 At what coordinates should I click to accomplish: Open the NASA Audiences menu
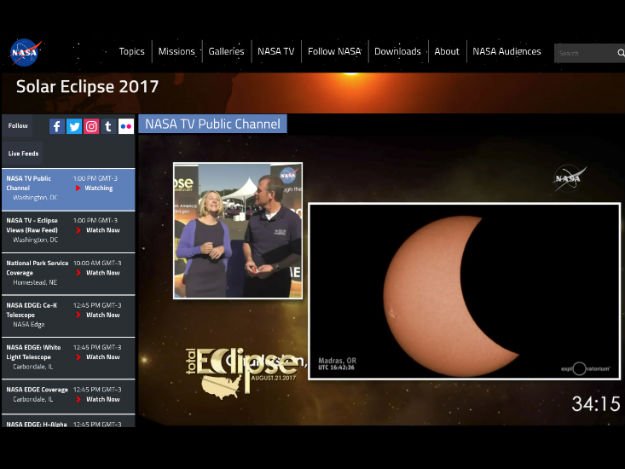507,51
